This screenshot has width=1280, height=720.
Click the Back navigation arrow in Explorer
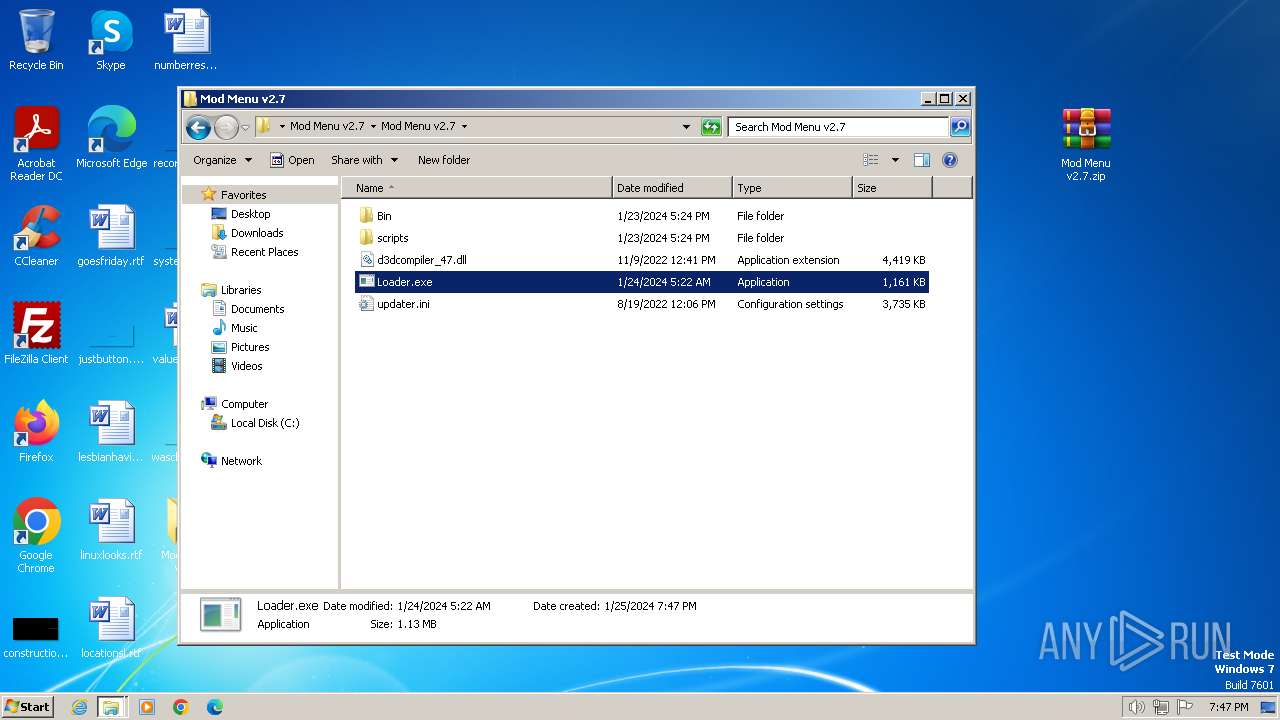[x=198, y=127]
